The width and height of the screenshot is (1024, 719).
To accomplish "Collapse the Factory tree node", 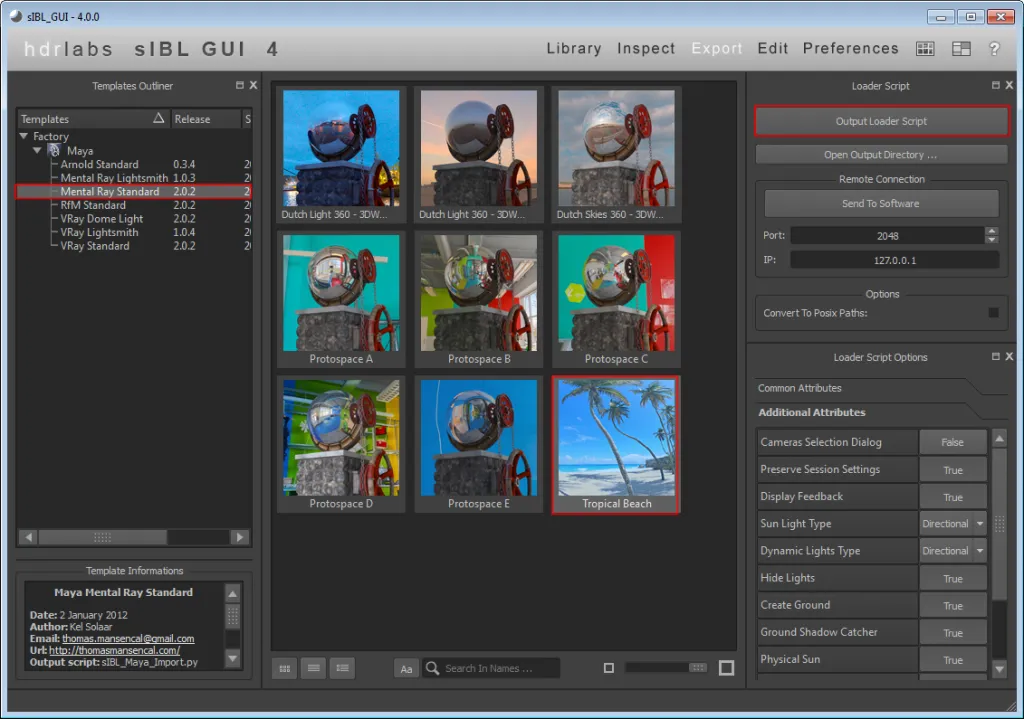I will (x=24, y=137).
